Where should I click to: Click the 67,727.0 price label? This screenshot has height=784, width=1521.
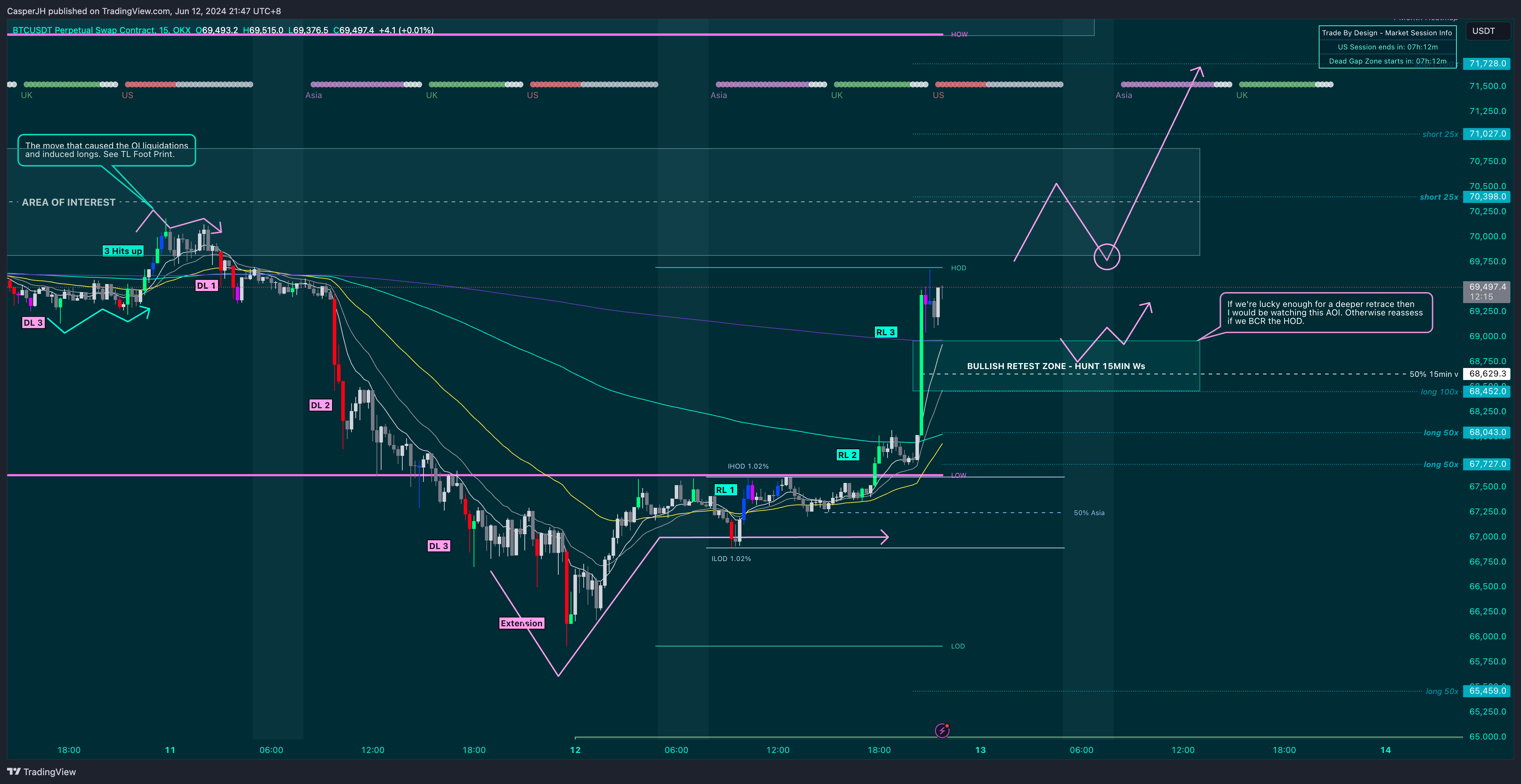(x=1487, y=464)
